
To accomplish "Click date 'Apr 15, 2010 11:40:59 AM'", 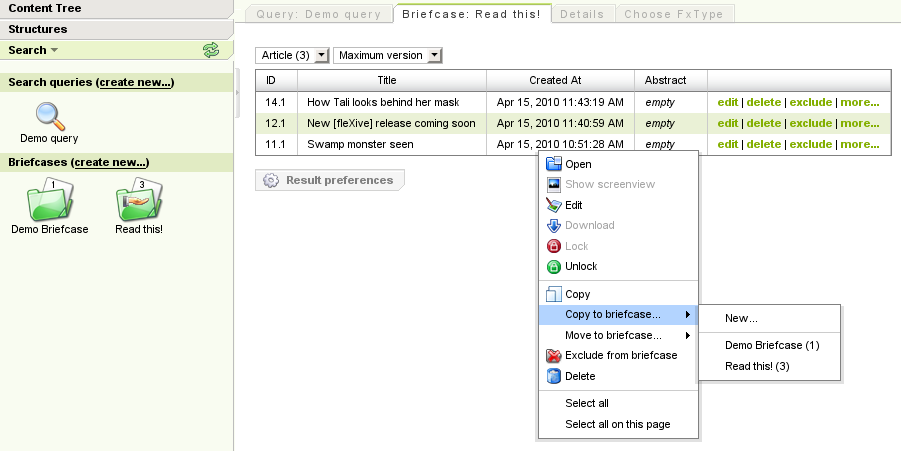I will click(x=560, y=123).
